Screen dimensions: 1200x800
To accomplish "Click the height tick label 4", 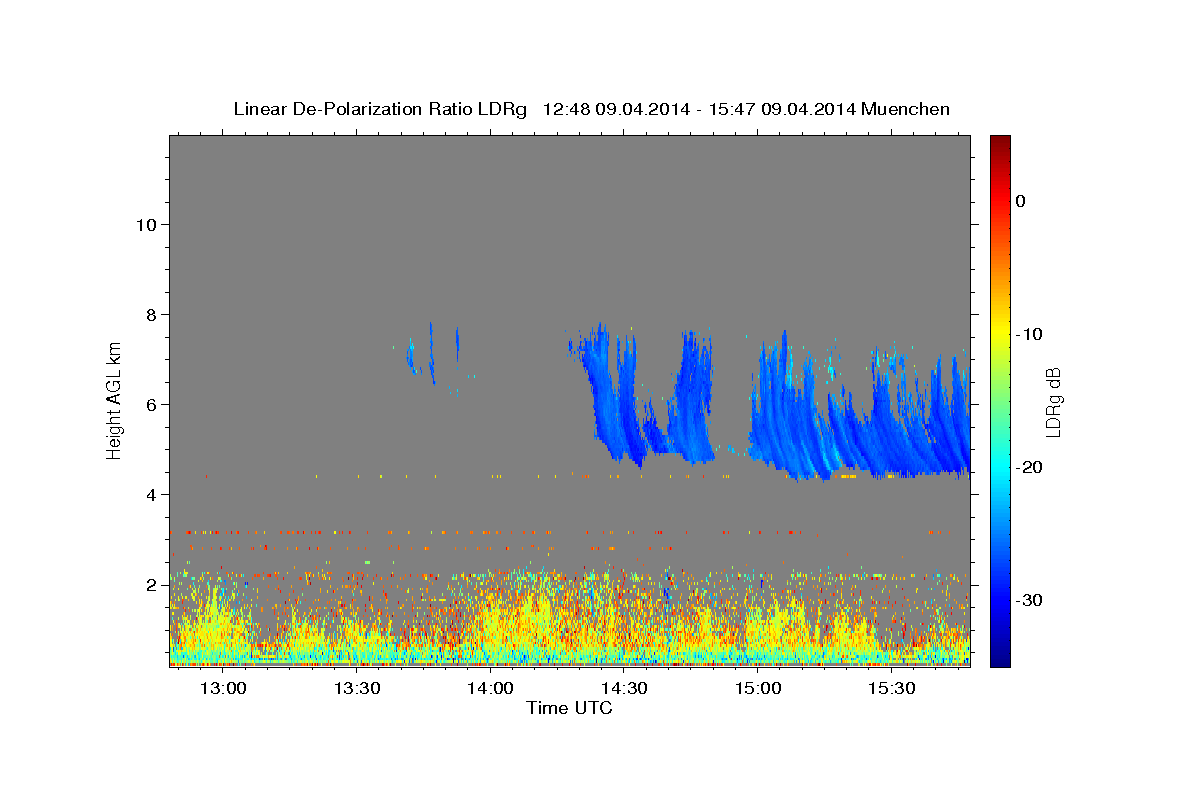I will pyautogui.click(x=151, y=494).
